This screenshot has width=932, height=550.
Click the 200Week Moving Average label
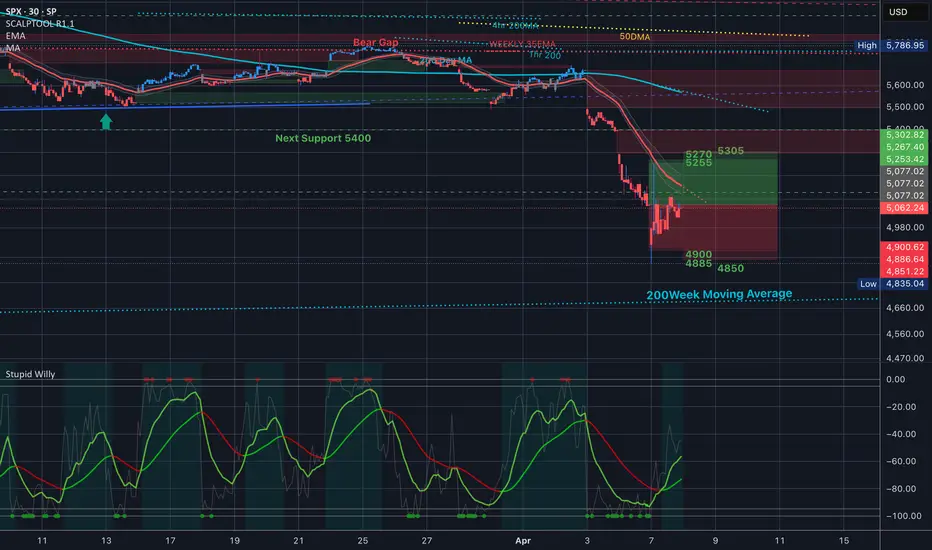(719, 294)
